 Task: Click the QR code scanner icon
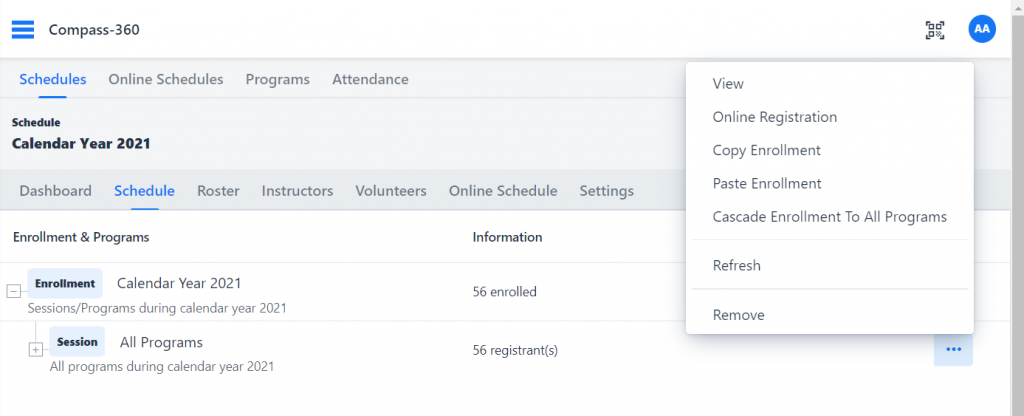point(935,30)
